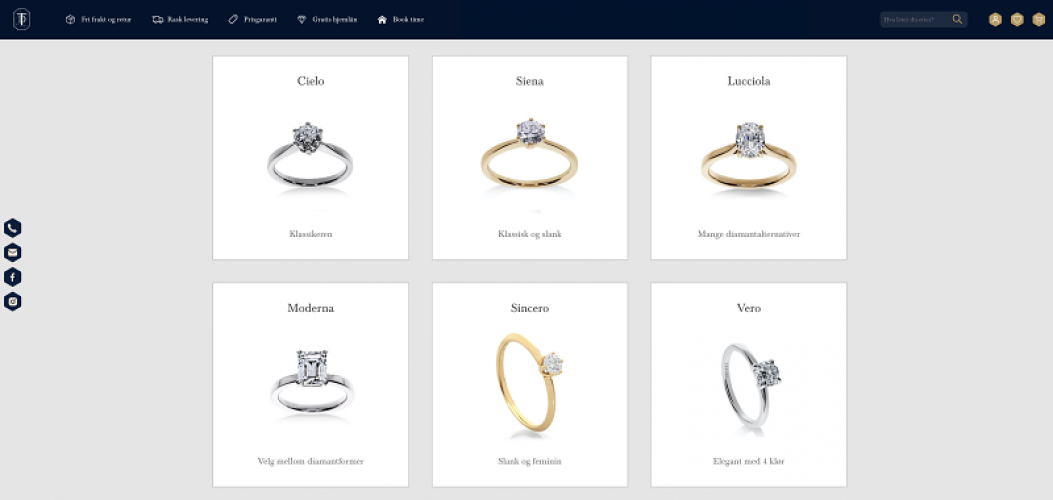Open the Siena gold ring card
This screenshot has width=1053, height=500.
click(530, 158)
